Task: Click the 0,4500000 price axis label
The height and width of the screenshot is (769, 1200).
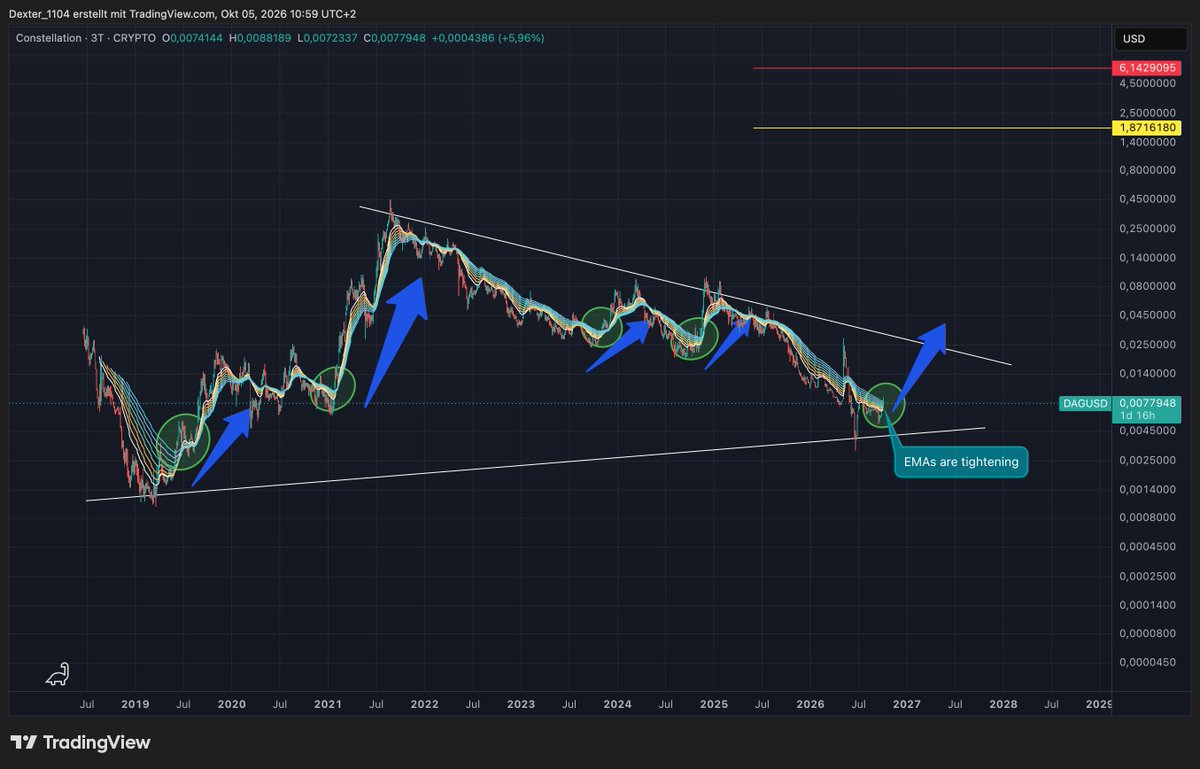Action: tap(1148, 200)
